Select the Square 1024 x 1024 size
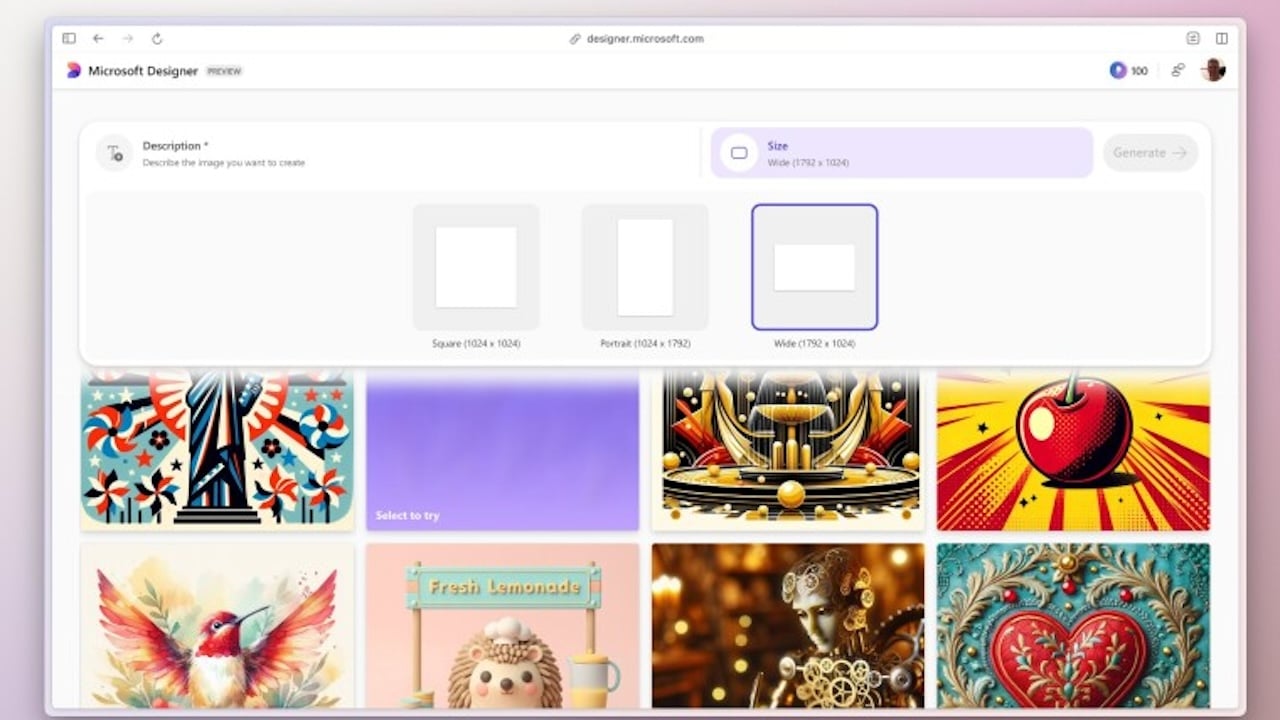This screenshot has height=720, width=1280. (x=476, y=267)
